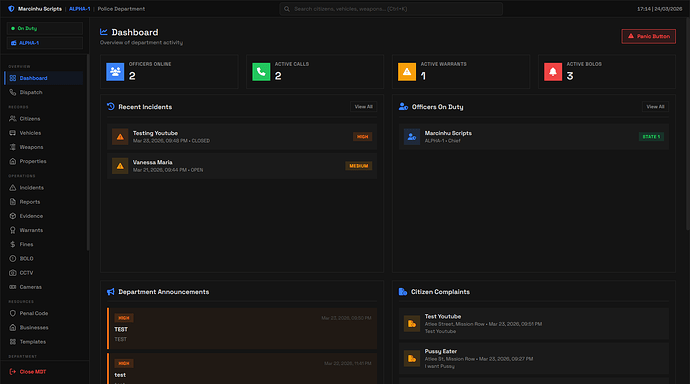View All officers on duty
Viewport: 690px width, 384px height.
click(x=655, y=107)
